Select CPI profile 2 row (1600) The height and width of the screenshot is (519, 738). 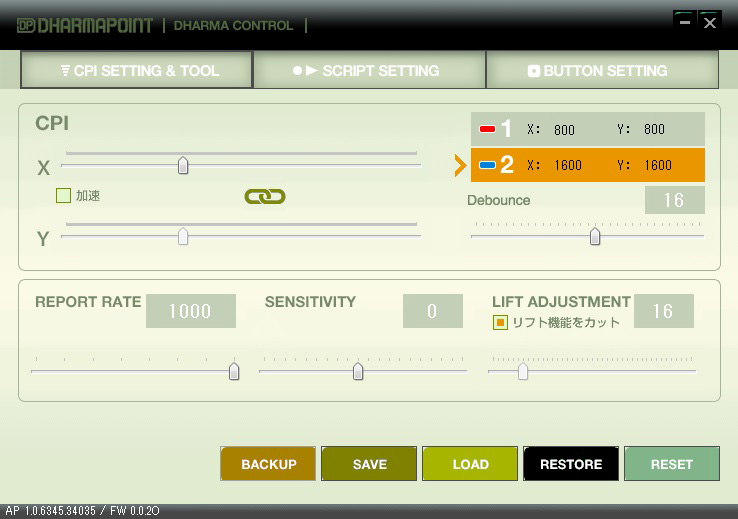point(587,165)
